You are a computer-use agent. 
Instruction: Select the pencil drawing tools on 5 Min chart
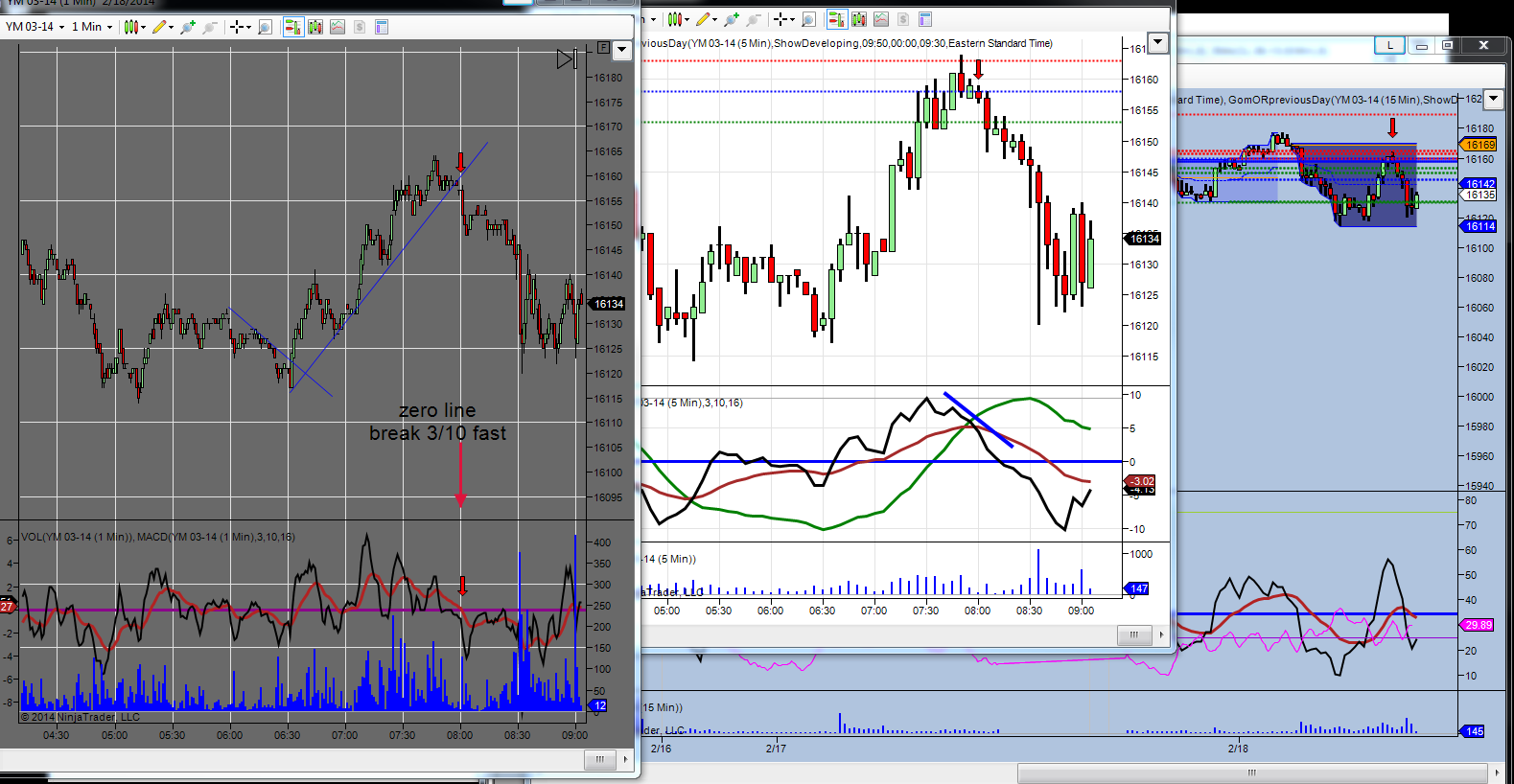point(703,19)
